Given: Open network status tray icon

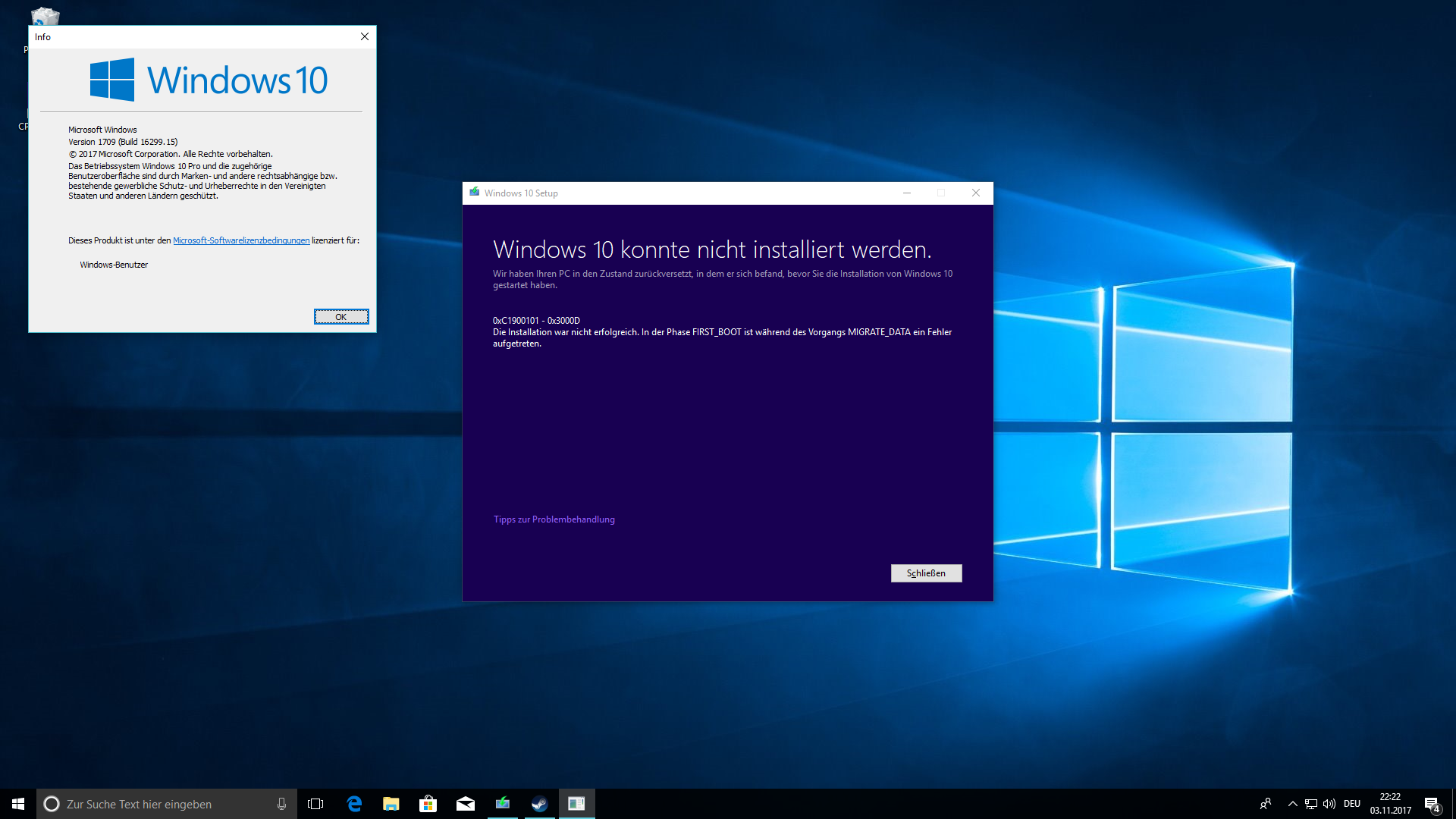Looking at the screenshot, I should [x=1310, y=804].
